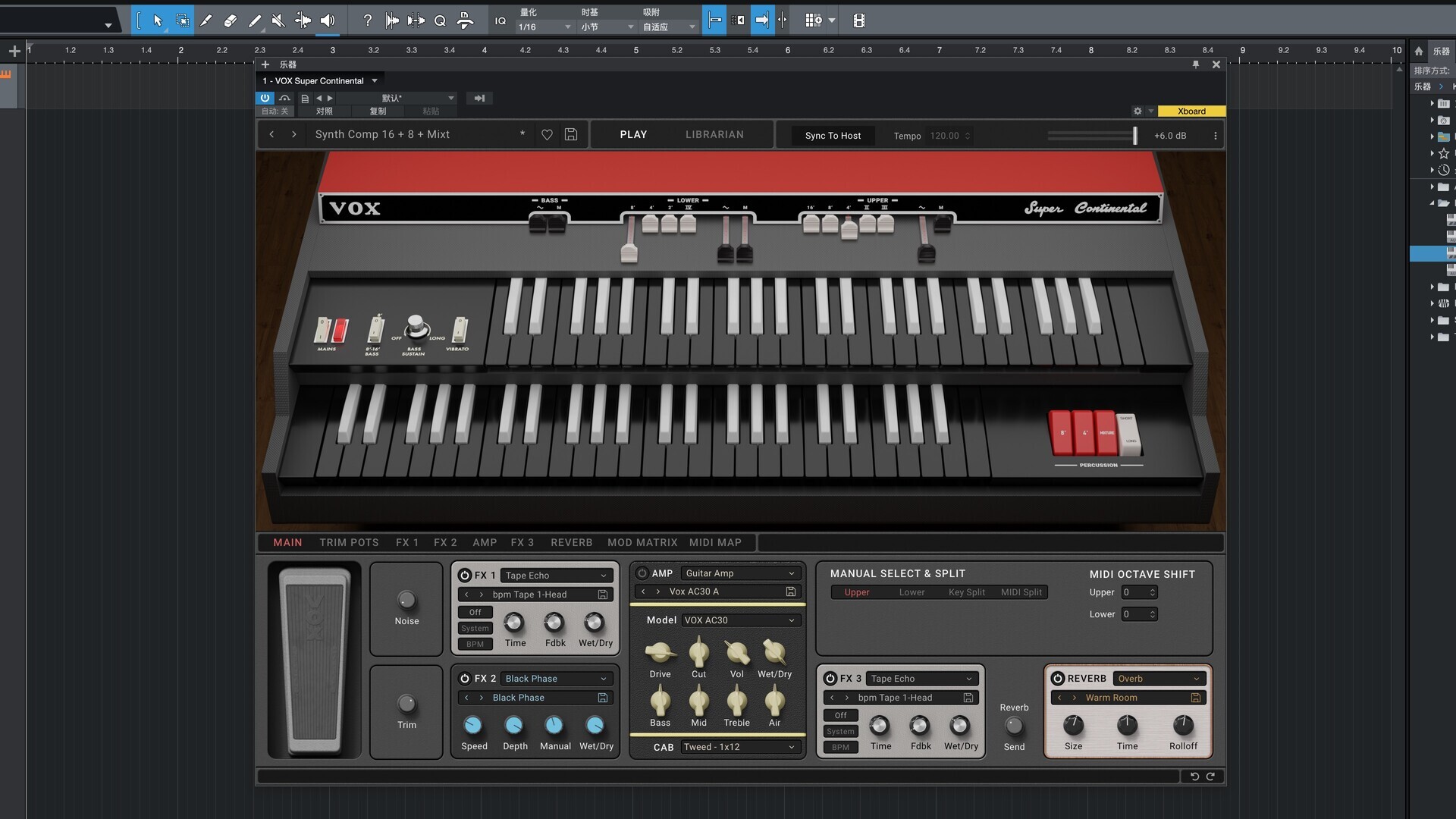Open the VOX Super Continental instrument selector
Viewport: 1456px width, 819px height.
[x=320, y=80]
